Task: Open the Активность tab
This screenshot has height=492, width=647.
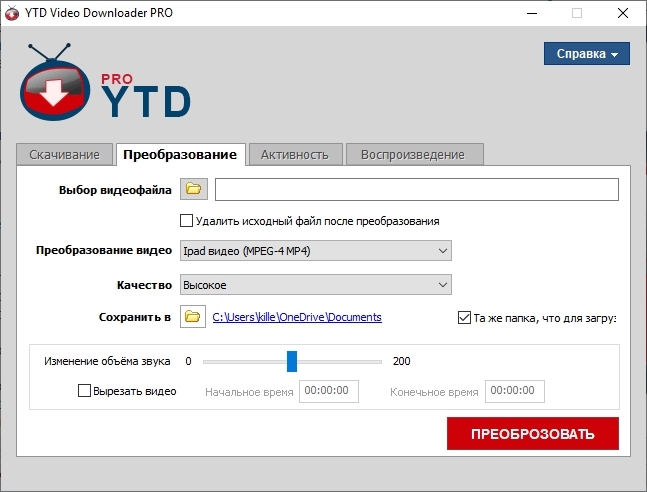Action: (x=294, y=154)
